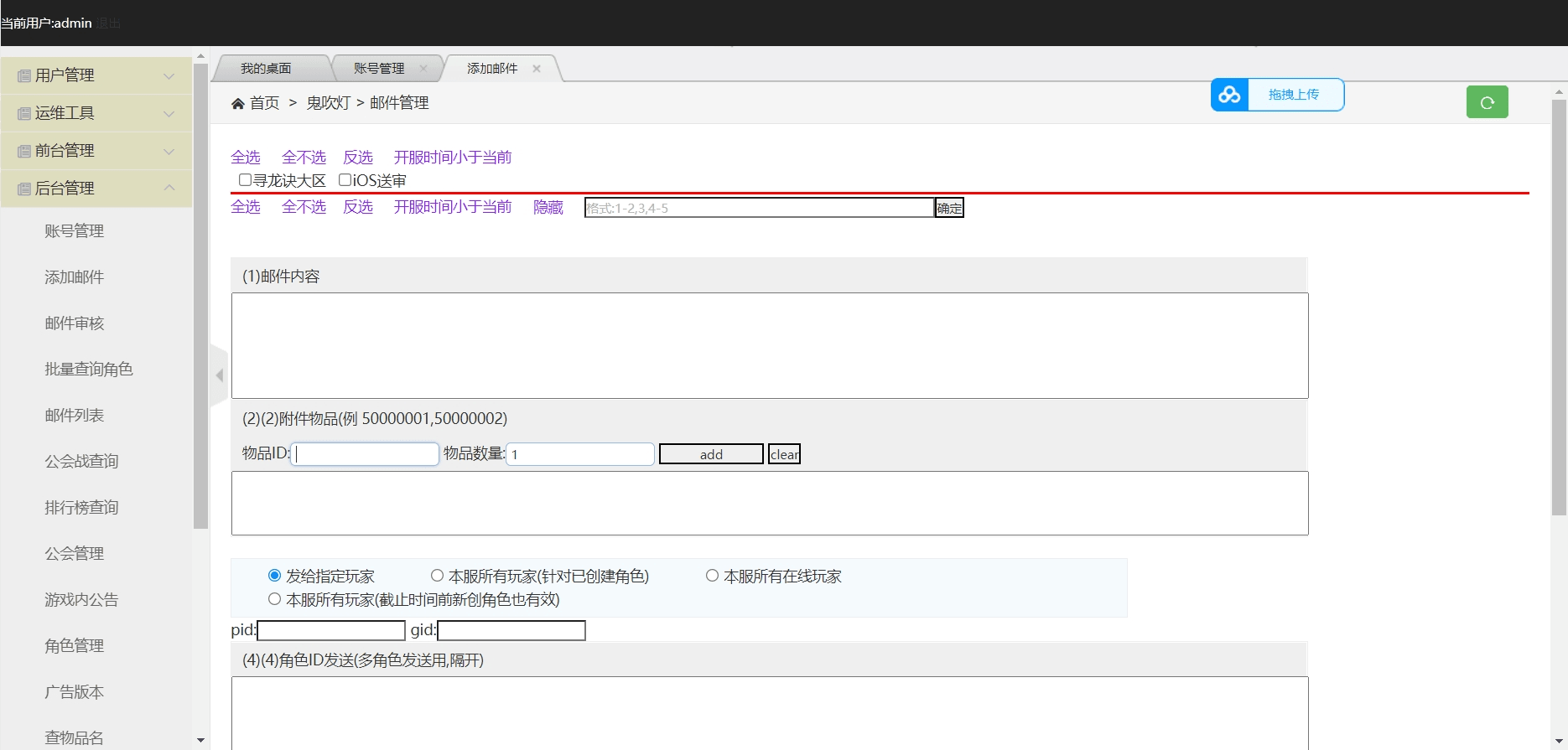This screenshot has width=1568, height=750.
Task: Expand the 前台管理 menu chevron
Action: [x=169, y=152]
